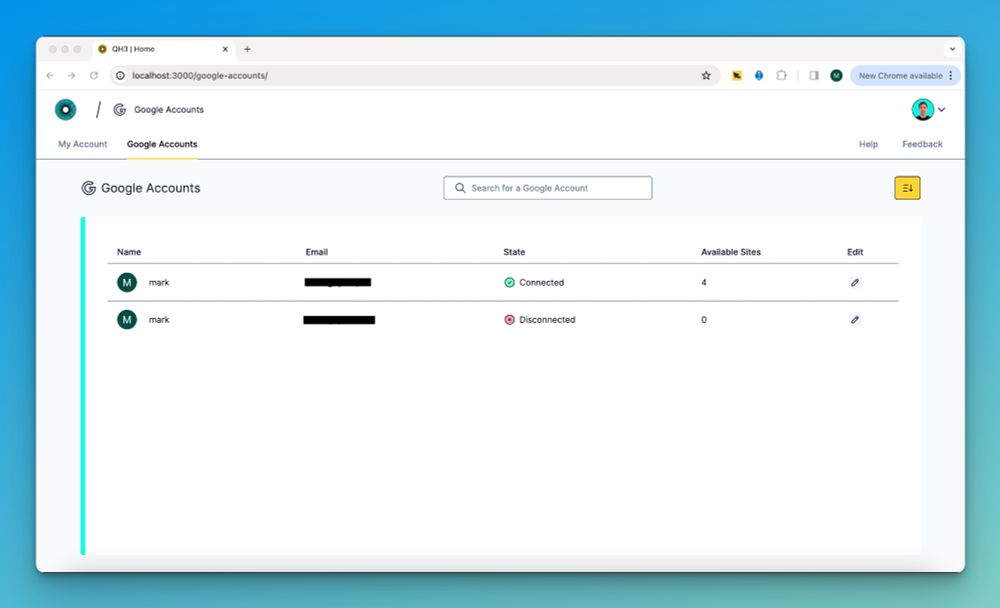This screenshot has width=1000, height=608.
Task: Click the Search for a Google Account field
Action: [x=548, y=188]
